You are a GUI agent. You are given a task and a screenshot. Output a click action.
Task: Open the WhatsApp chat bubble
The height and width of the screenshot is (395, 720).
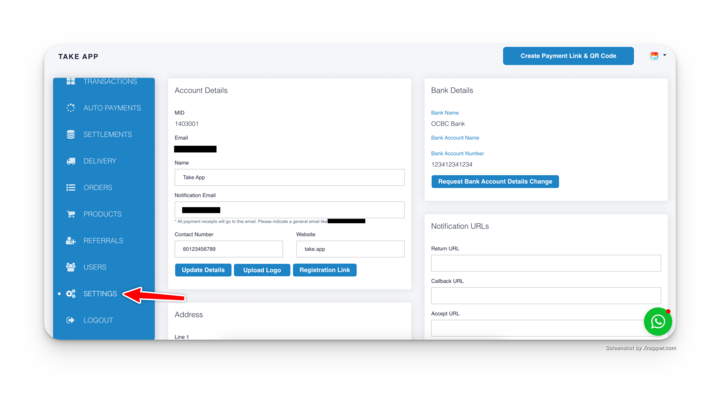coord(658,322)
